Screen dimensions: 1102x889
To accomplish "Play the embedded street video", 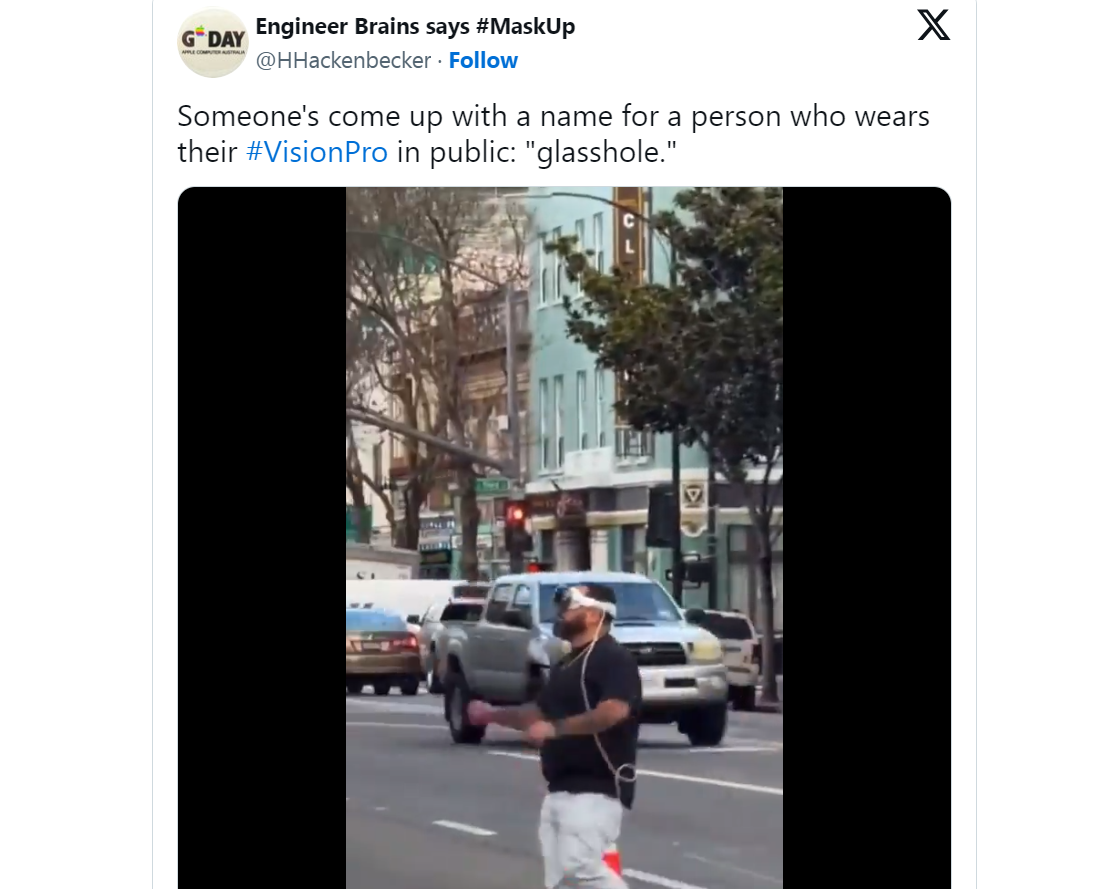I will point(564,538).
